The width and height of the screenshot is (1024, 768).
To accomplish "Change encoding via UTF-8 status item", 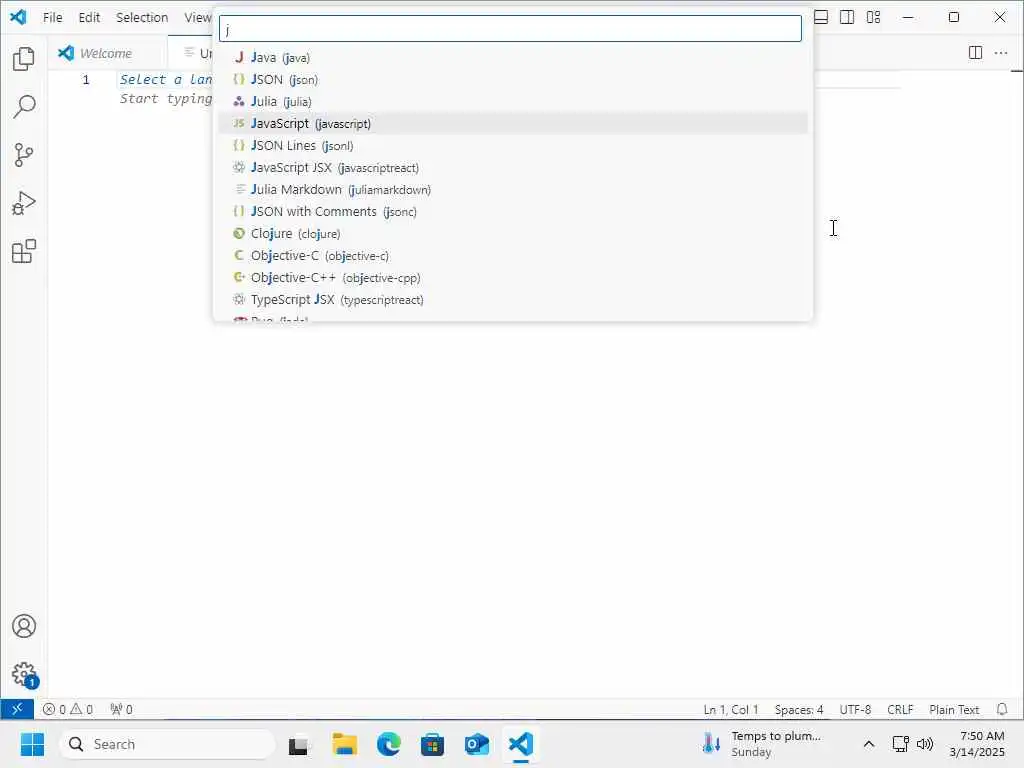I will pyautogui.click(x=855, y=709).
